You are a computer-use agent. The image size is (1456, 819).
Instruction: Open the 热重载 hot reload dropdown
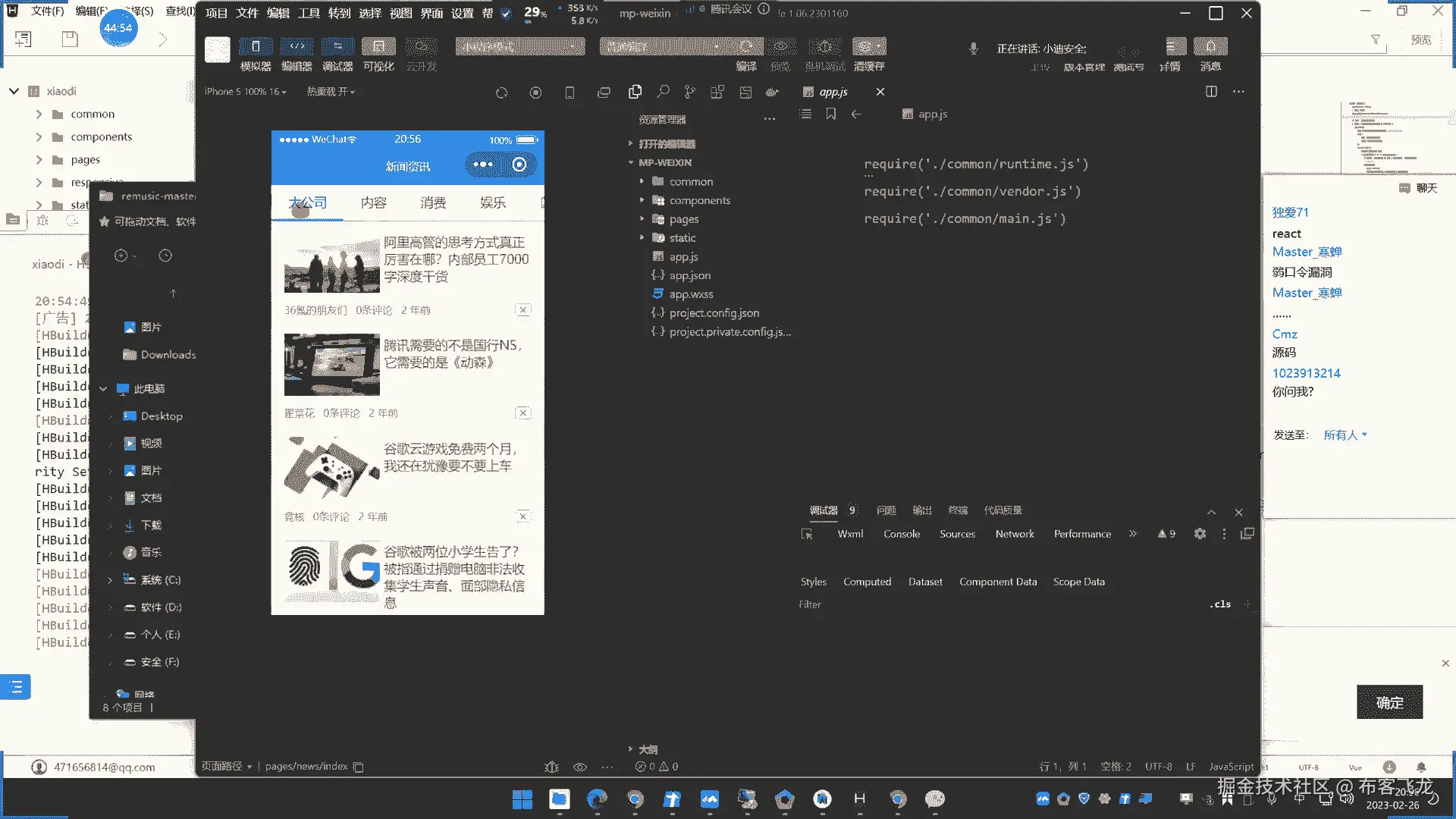331,92
